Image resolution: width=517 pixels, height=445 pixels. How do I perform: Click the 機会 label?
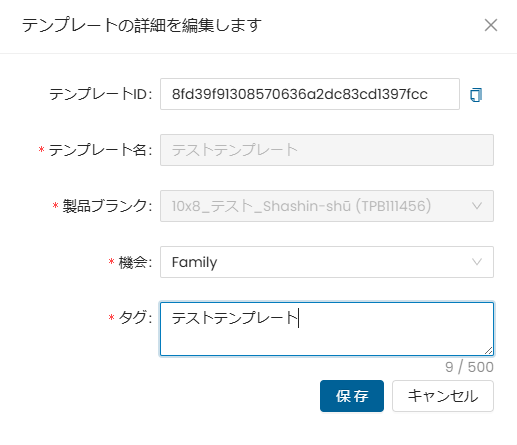pos(135,262)
